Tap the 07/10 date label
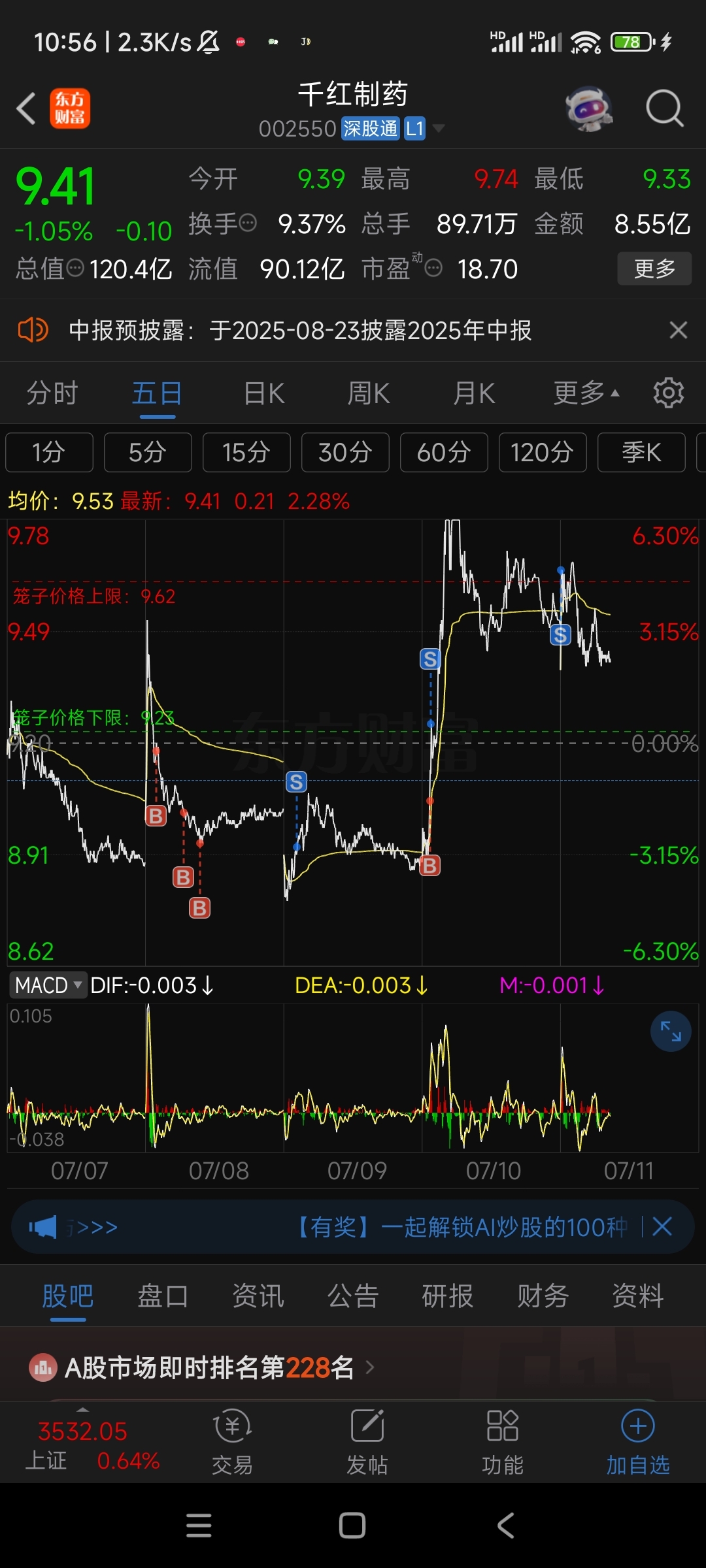Viewport: 706px width, 1568px height. [x=494, y=1171]
